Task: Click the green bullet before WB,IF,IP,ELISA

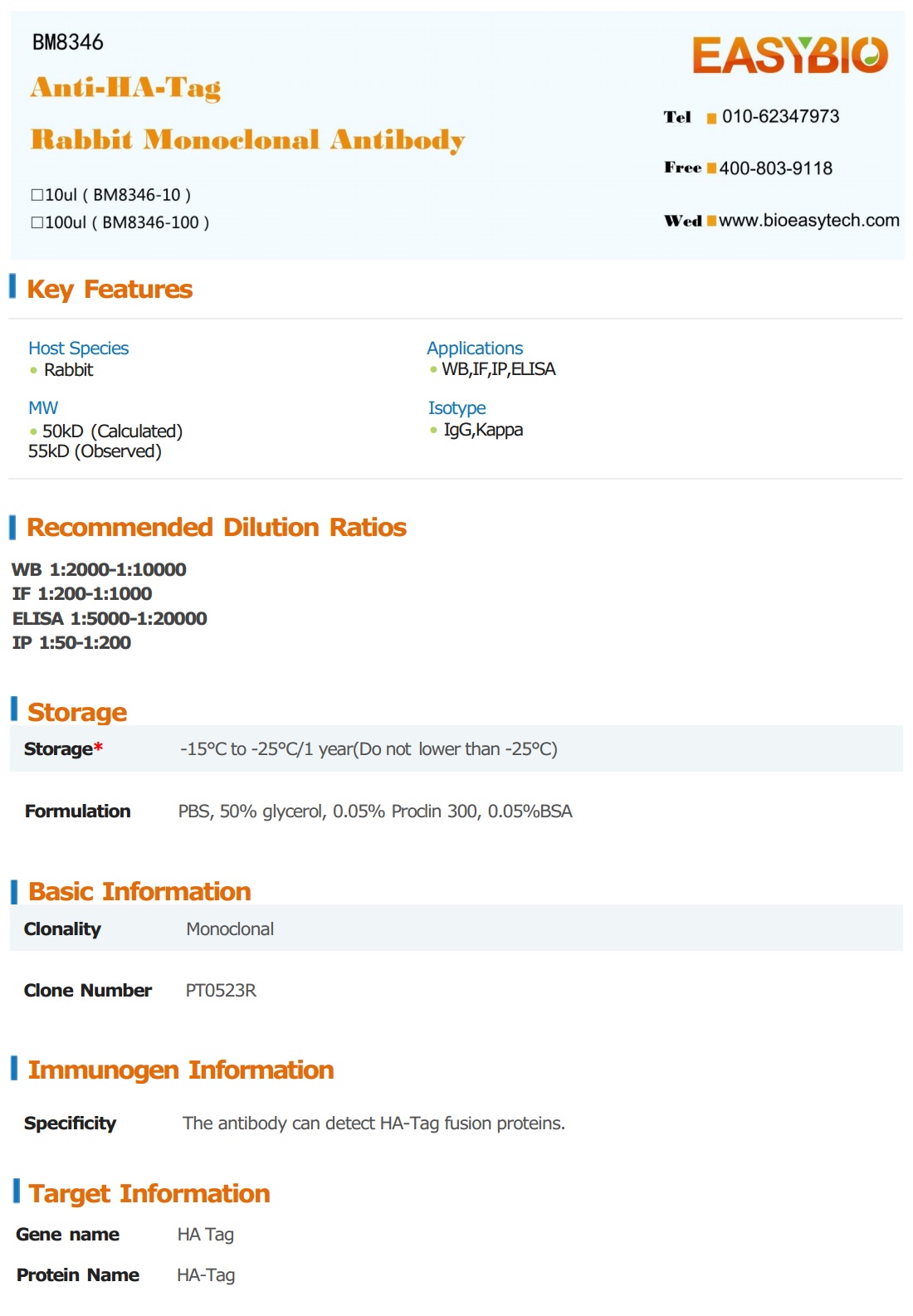Action: click(433, 369)
